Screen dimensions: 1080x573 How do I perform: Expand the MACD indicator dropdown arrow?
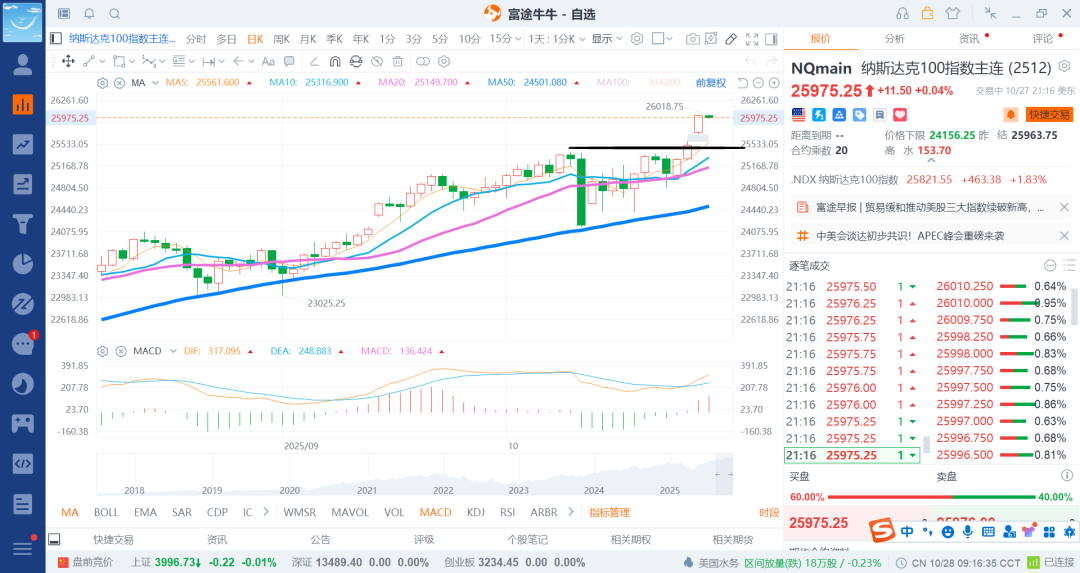pyautogui.click(x=173, y=351)
